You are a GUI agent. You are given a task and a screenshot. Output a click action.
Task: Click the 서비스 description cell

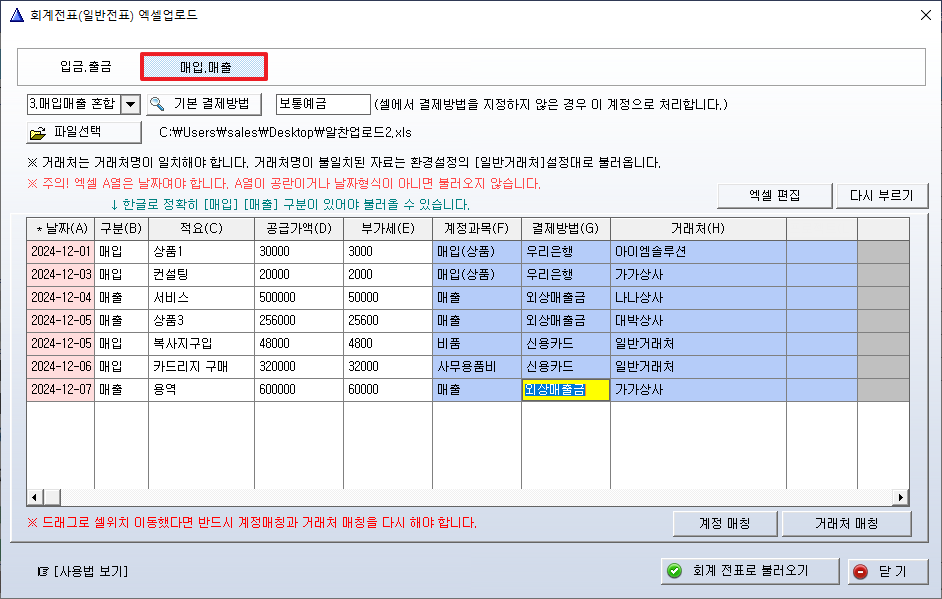click(201, 297)
